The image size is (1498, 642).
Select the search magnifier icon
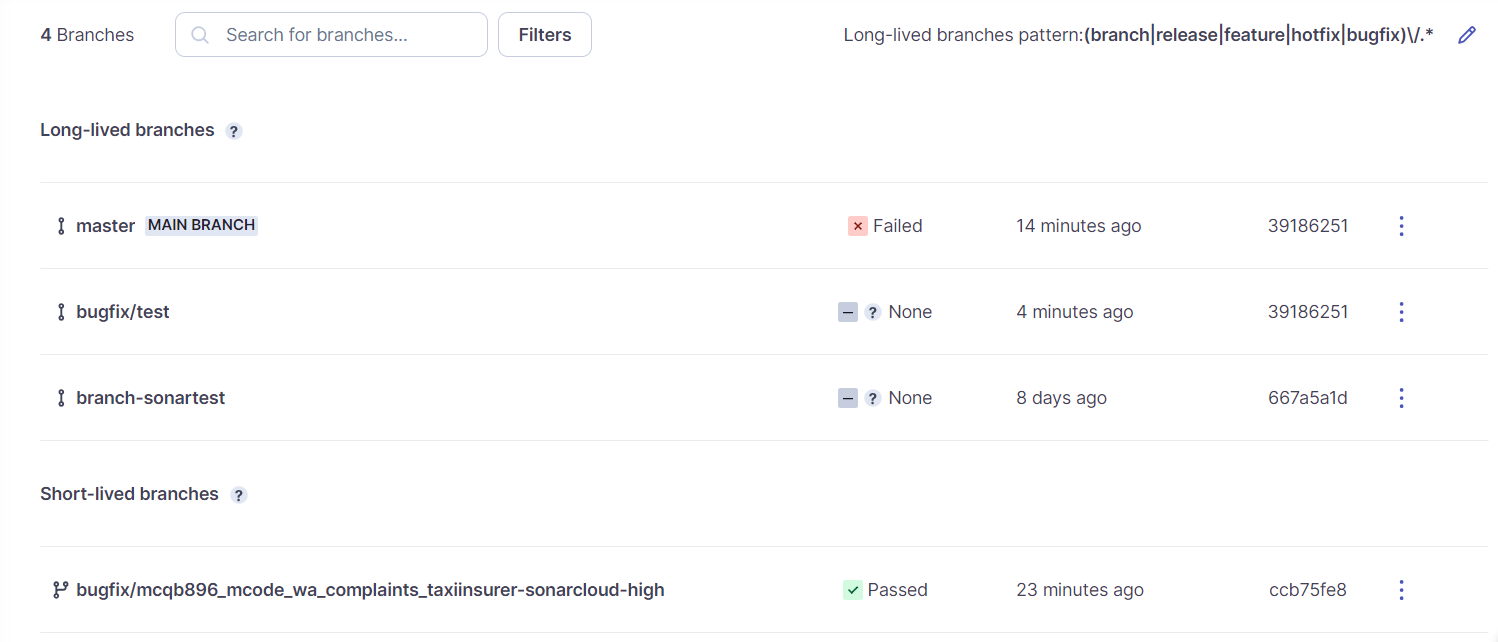(199, 34)
